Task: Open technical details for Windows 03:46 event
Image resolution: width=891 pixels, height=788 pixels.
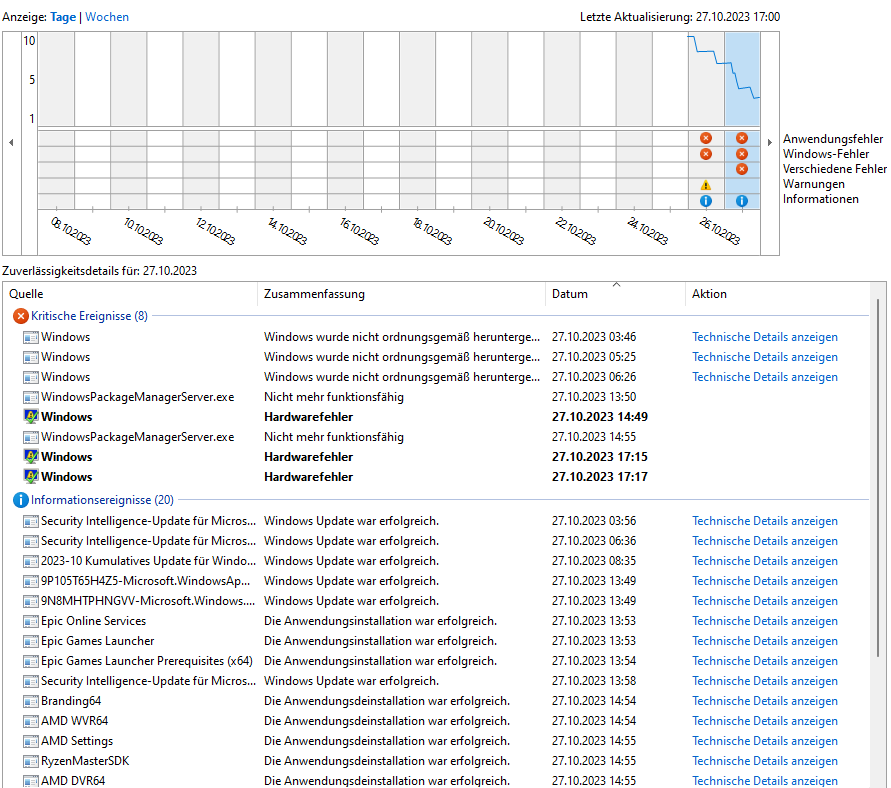Action: click(765, 337)
